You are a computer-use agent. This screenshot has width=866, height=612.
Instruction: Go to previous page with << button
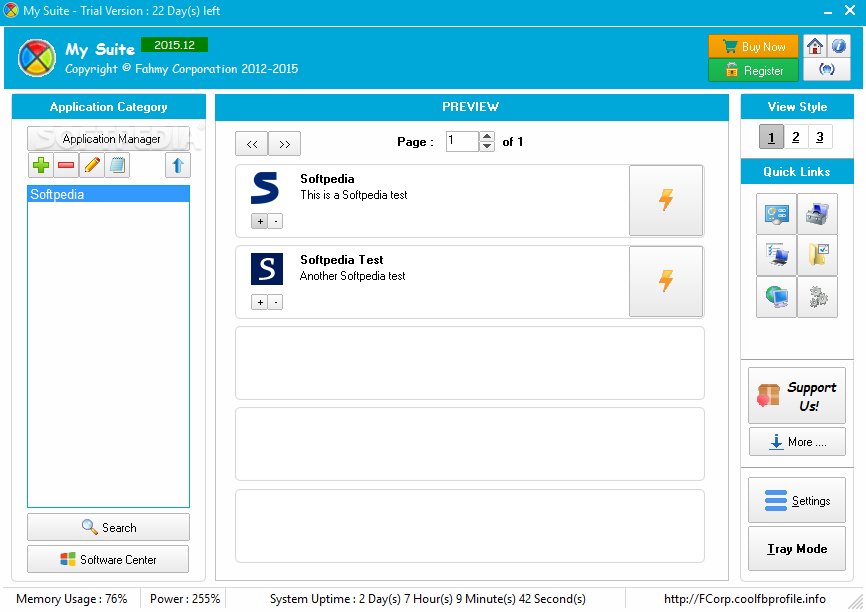coord(252,144)
